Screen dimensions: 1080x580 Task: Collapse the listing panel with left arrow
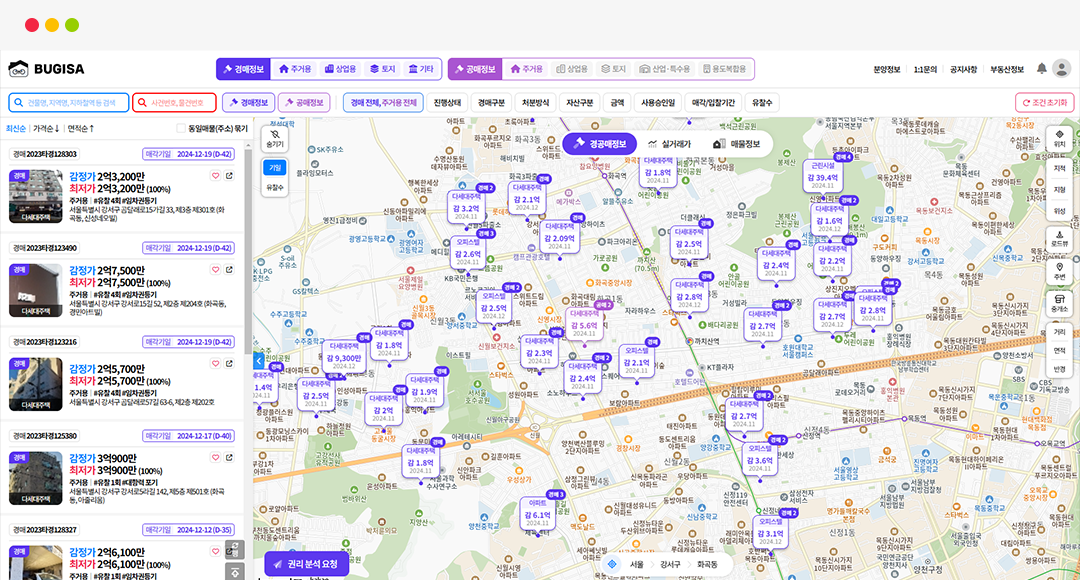[258, 360]
